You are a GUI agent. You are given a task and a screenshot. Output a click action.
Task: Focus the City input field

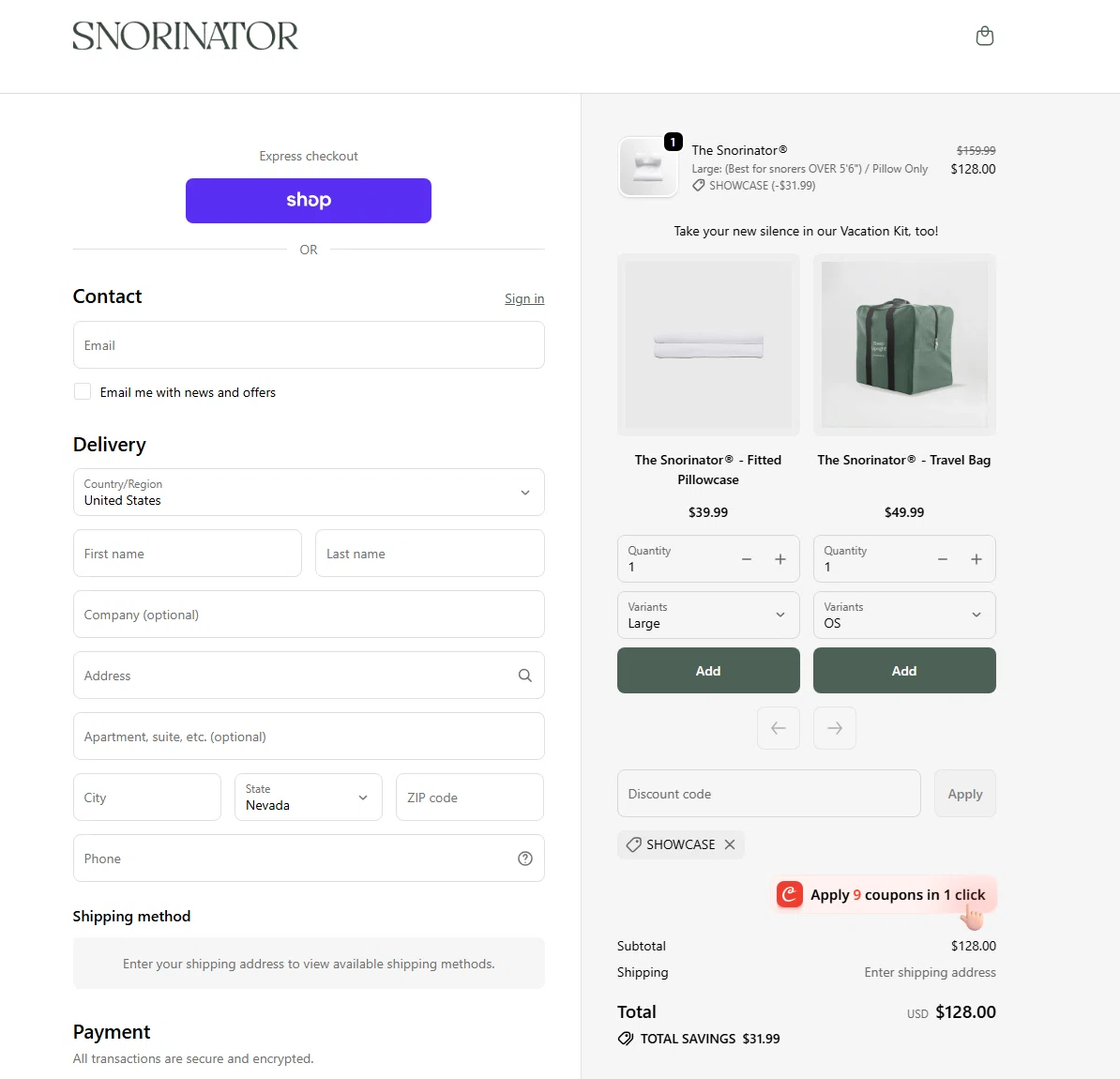tap(147, 797)
